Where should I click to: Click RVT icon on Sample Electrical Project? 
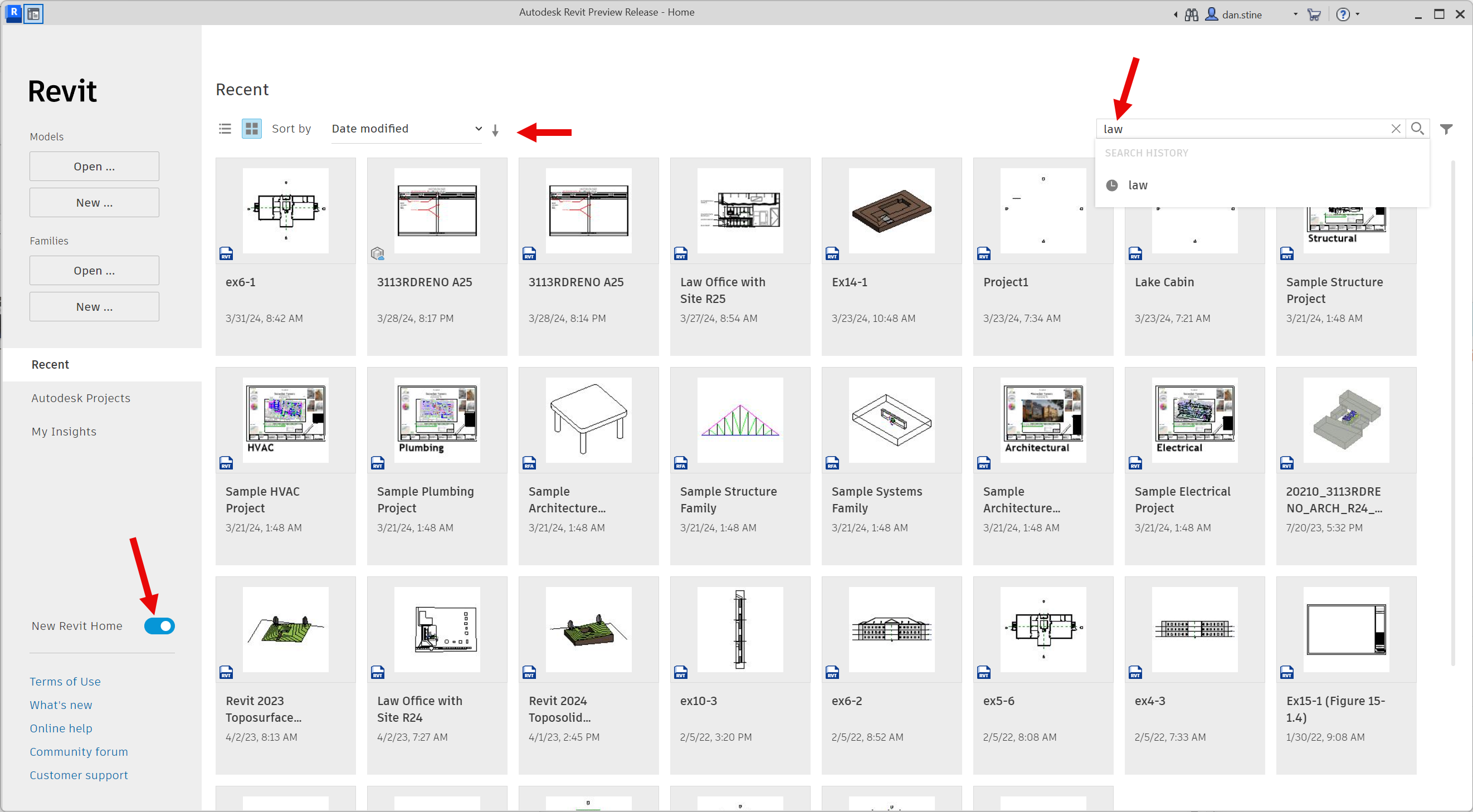click(x=1135, y=463)
